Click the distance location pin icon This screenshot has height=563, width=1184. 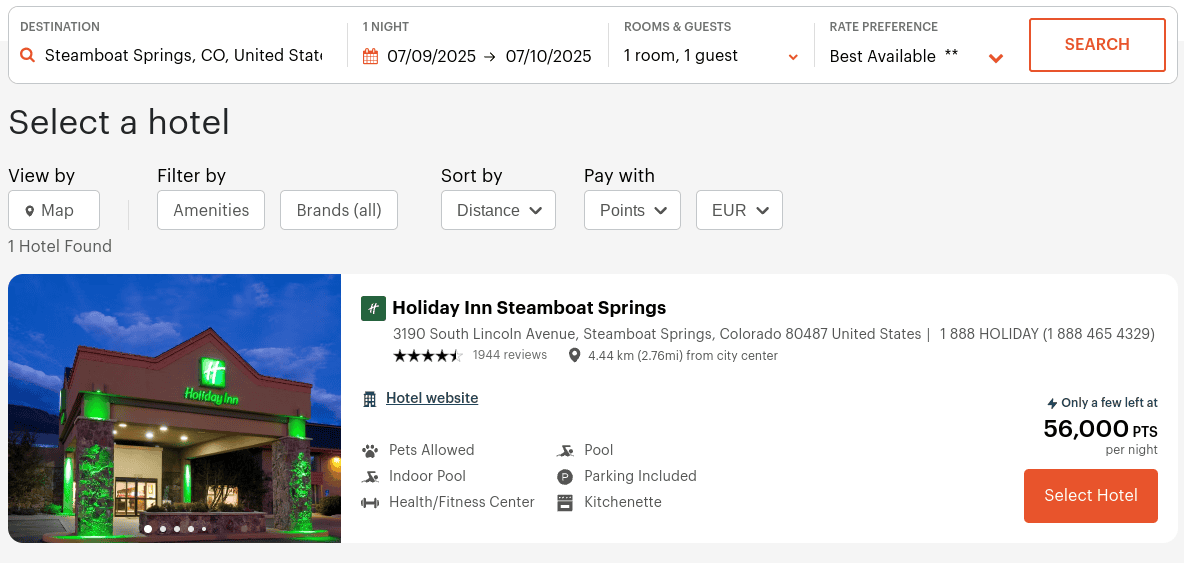pos(575,355)
